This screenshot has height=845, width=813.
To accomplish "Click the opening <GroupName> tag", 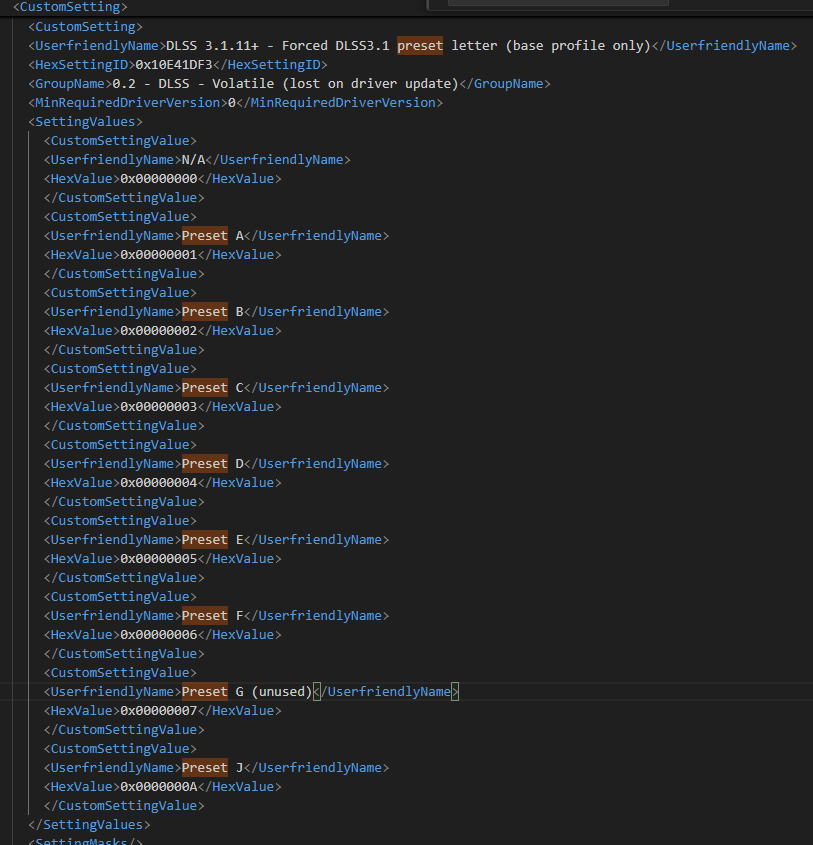I will (x=70, y=84).
